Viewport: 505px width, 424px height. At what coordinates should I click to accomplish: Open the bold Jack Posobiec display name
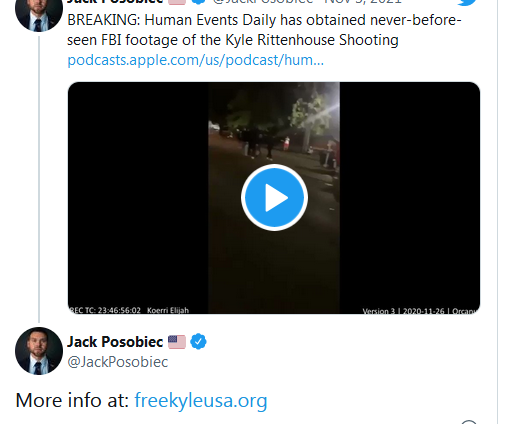tap(115, 342)
